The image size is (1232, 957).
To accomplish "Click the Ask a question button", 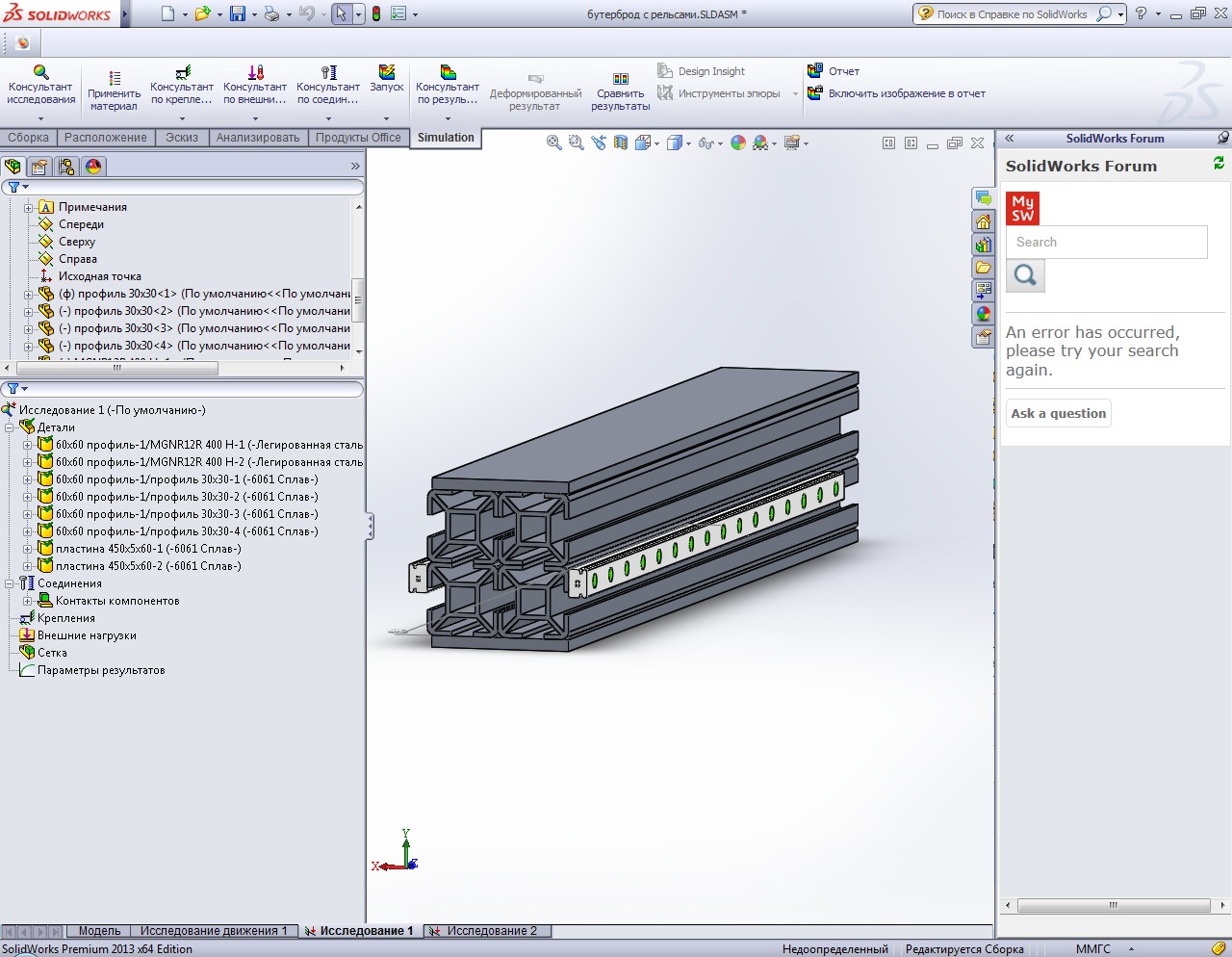I will coord(1058,413).
